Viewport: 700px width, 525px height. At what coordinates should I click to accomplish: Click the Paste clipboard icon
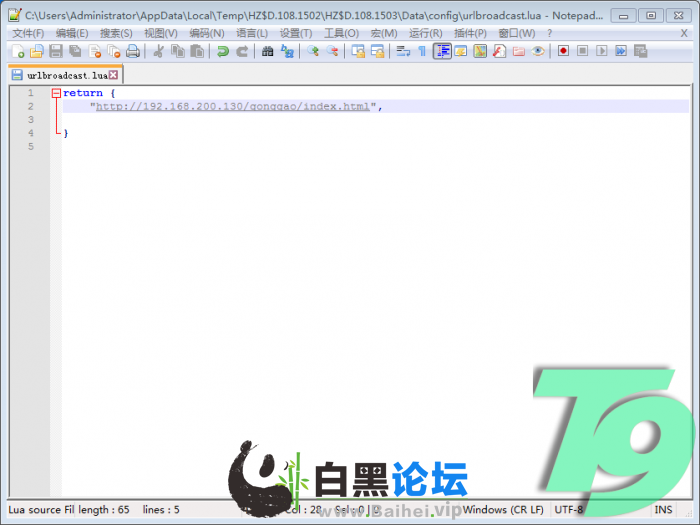pos(197,51)
